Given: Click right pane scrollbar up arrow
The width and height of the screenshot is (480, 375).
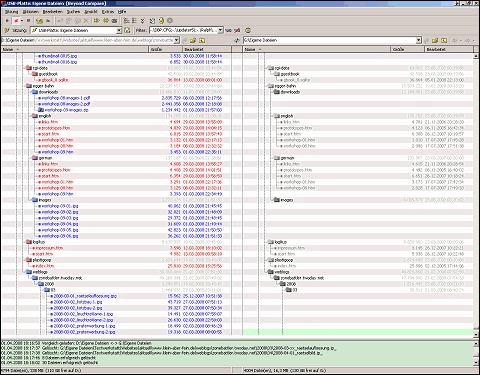Looking at the screenshot, I should [x=476, y=57].
